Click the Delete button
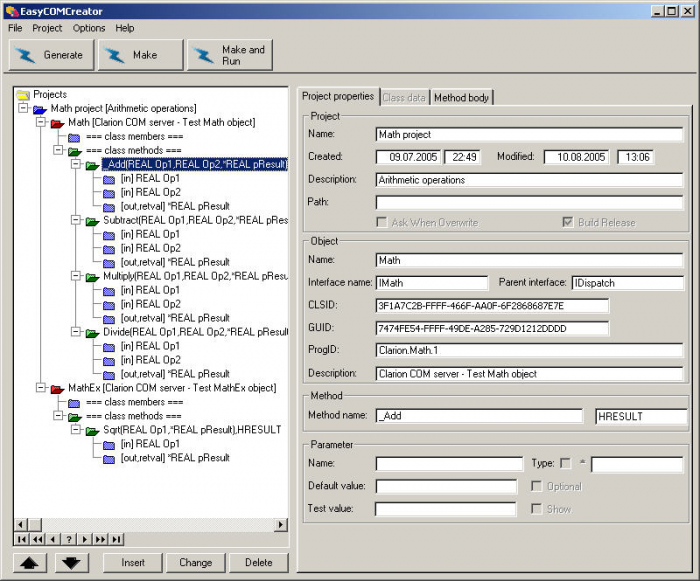700x581 pixels. (258, 563)
